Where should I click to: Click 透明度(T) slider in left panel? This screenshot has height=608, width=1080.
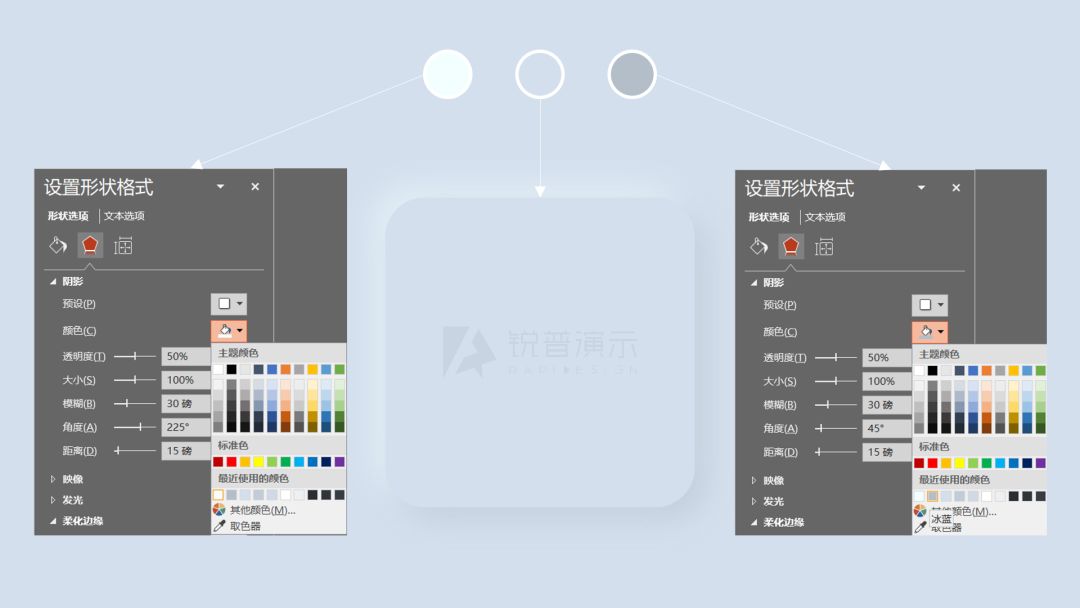[135, 356]
